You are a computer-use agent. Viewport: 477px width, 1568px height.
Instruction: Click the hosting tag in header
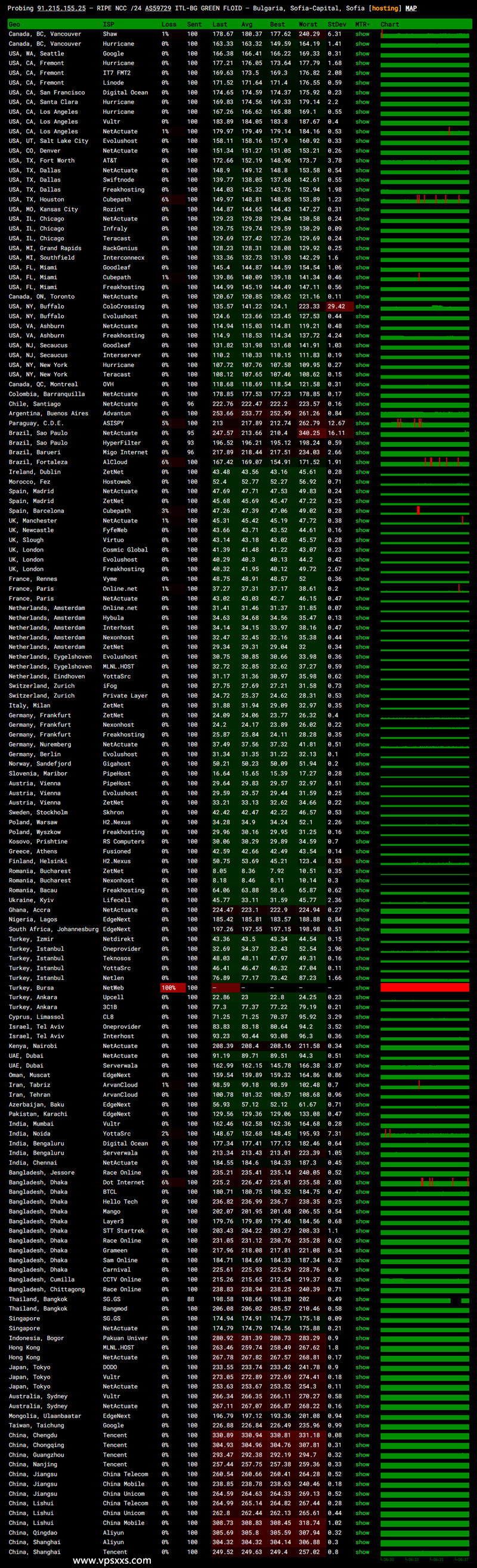[x=386, y=8]
